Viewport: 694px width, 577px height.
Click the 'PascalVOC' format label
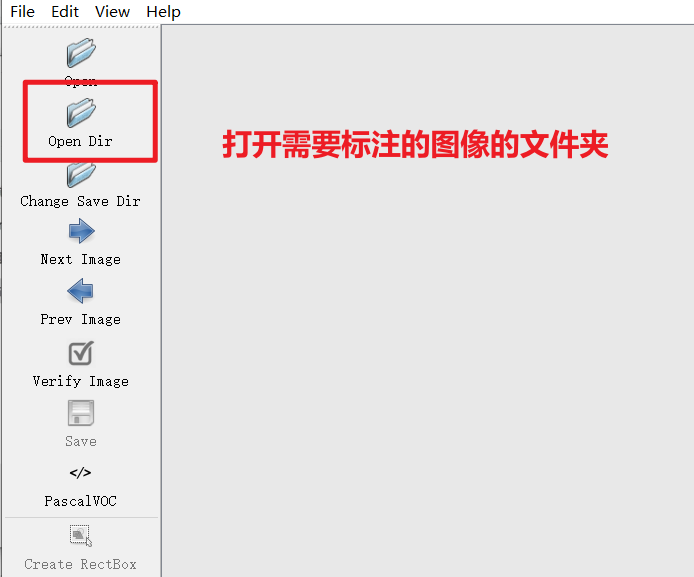pos(81,501)
